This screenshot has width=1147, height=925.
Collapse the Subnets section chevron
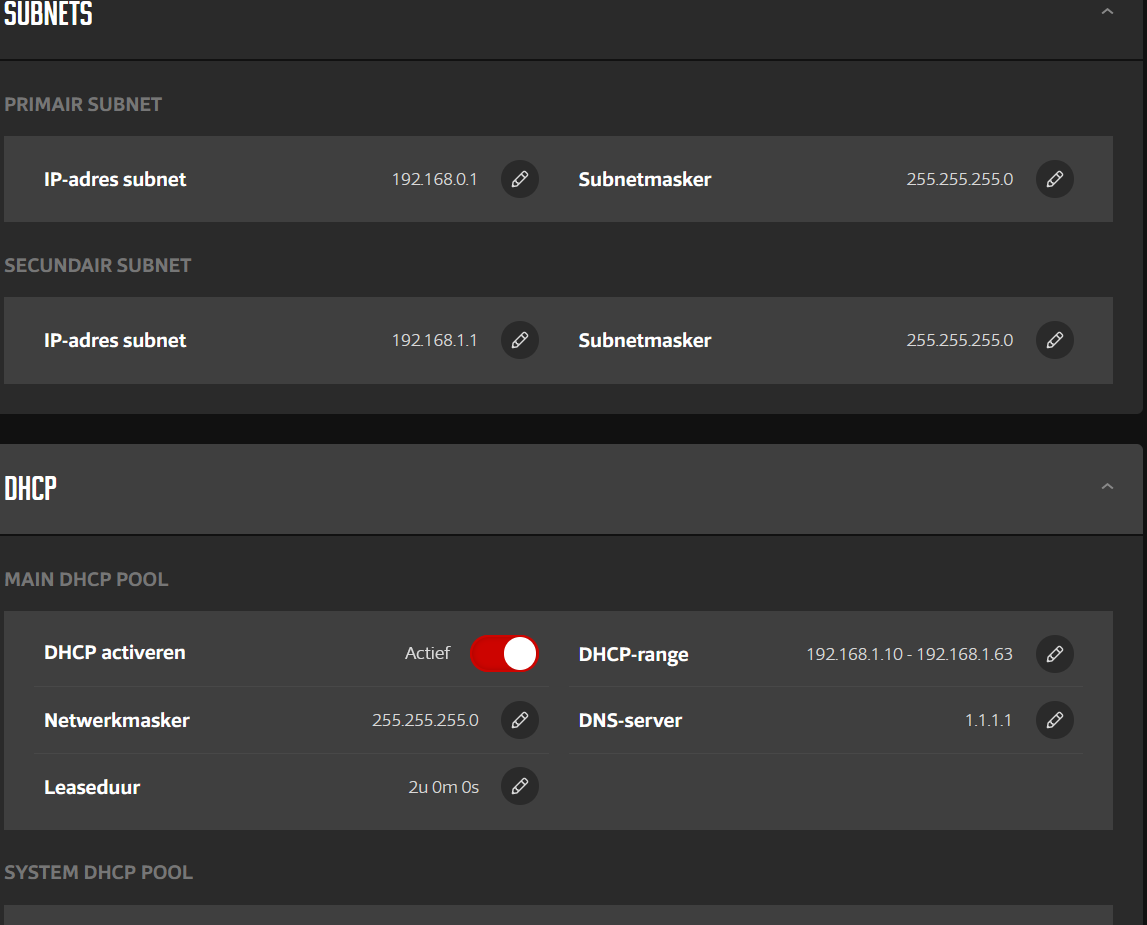tap(1107, 12)
